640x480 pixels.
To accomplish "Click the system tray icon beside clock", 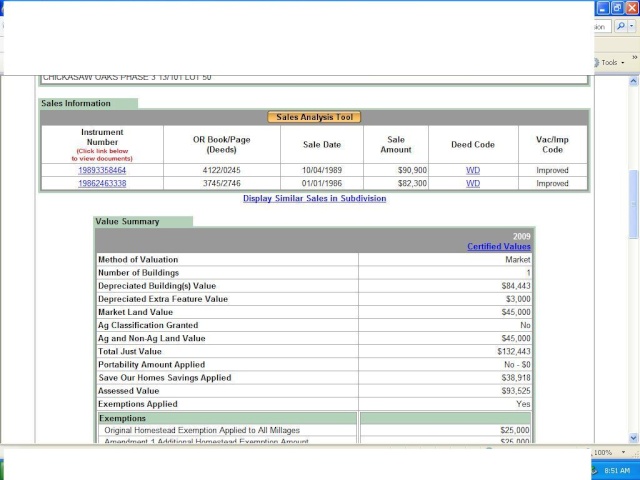I will [595, 471].
